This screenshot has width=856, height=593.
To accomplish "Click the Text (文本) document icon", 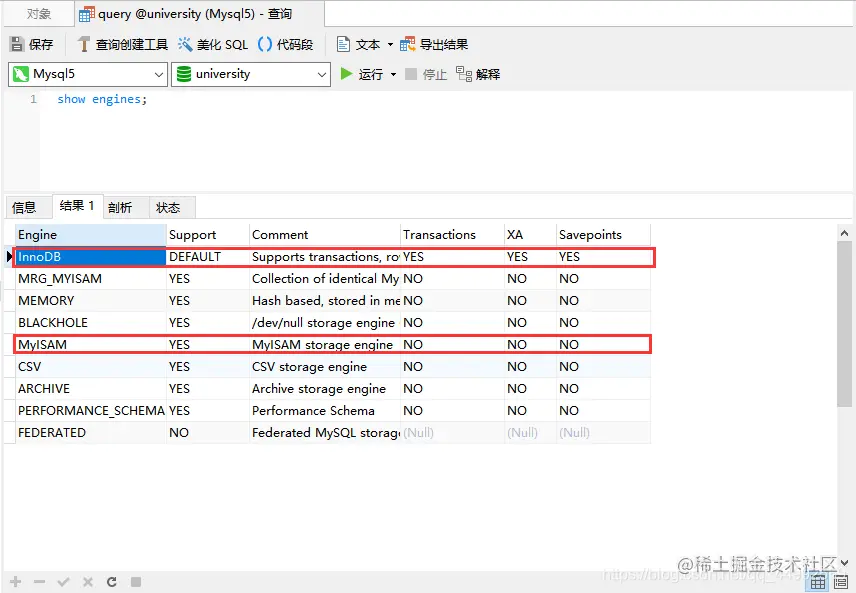I will (343, 44).
